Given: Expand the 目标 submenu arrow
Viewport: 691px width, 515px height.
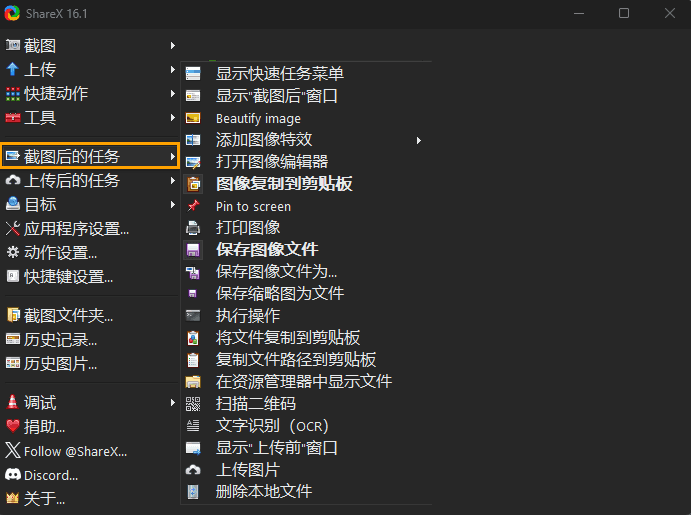Looking at the screenshot, I should pyautogui.click(x=173, y=204).
